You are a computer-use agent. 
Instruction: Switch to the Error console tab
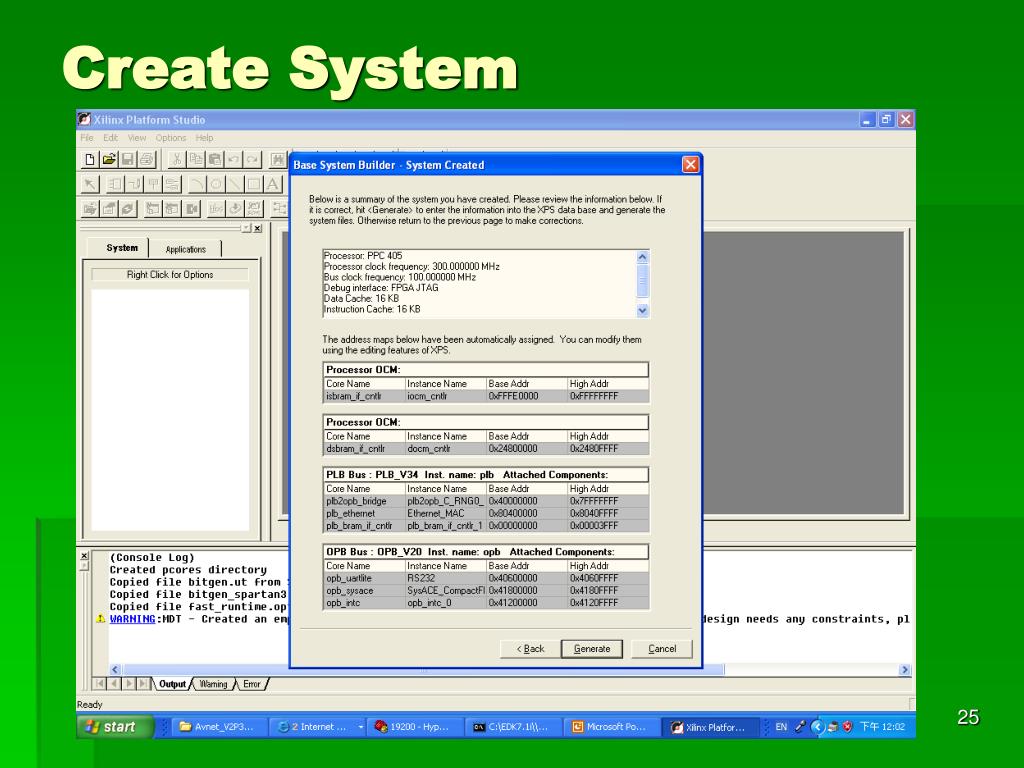[x=251, y=684]
